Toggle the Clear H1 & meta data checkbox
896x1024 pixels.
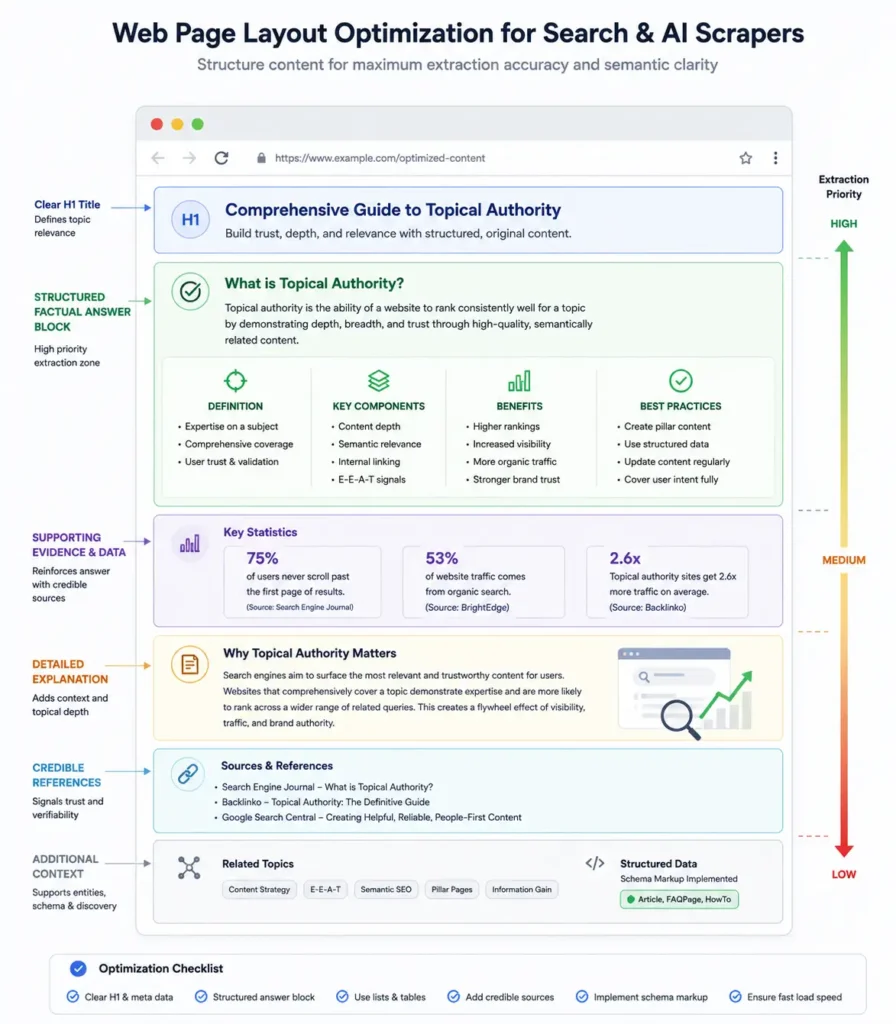click(x=72, y=997)
